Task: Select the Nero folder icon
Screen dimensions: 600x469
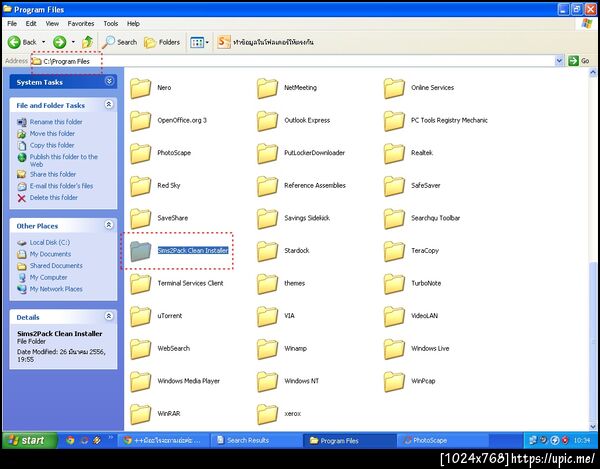Action: click(140, 88)
